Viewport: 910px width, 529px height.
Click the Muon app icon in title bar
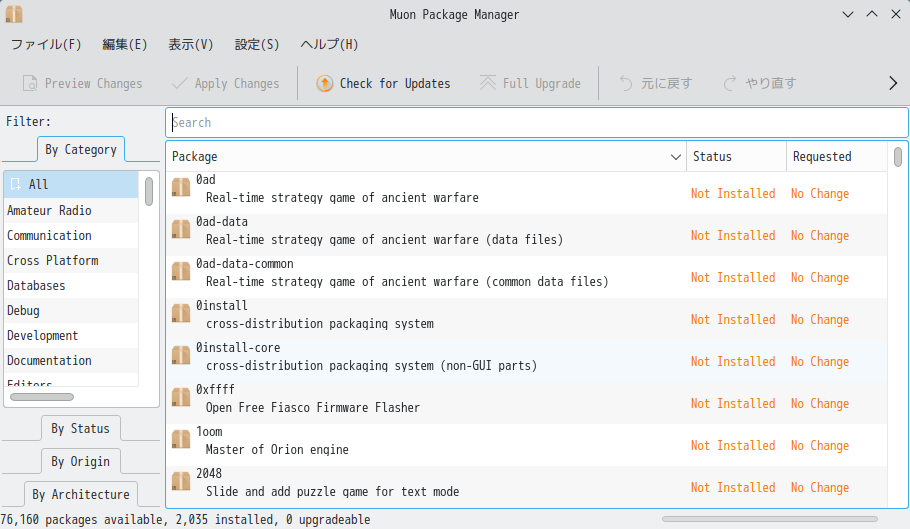(14, 14)
